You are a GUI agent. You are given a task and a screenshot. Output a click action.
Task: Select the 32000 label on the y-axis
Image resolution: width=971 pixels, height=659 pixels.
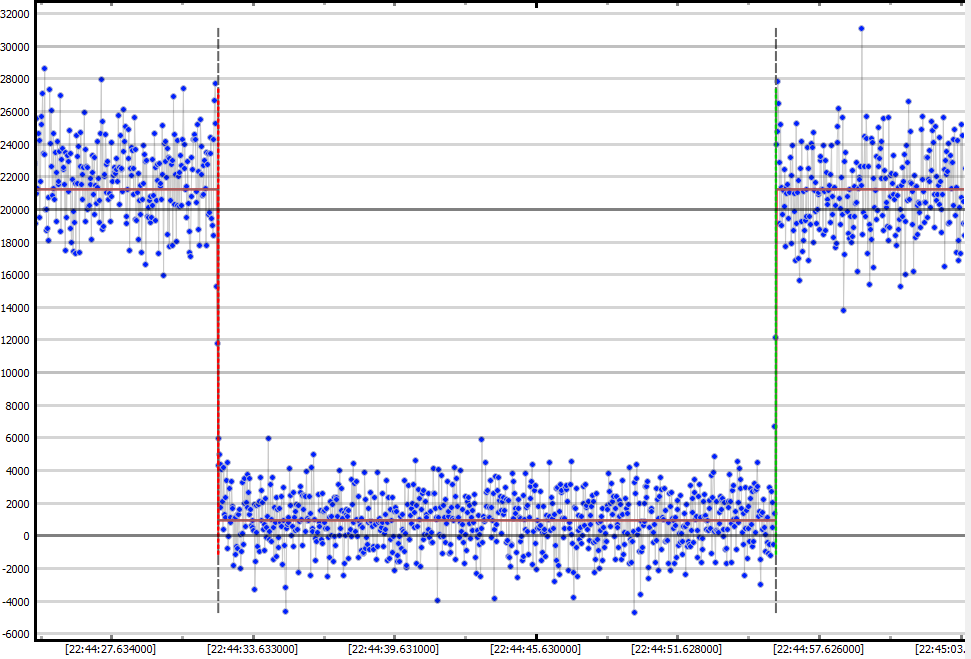[16, 14]
